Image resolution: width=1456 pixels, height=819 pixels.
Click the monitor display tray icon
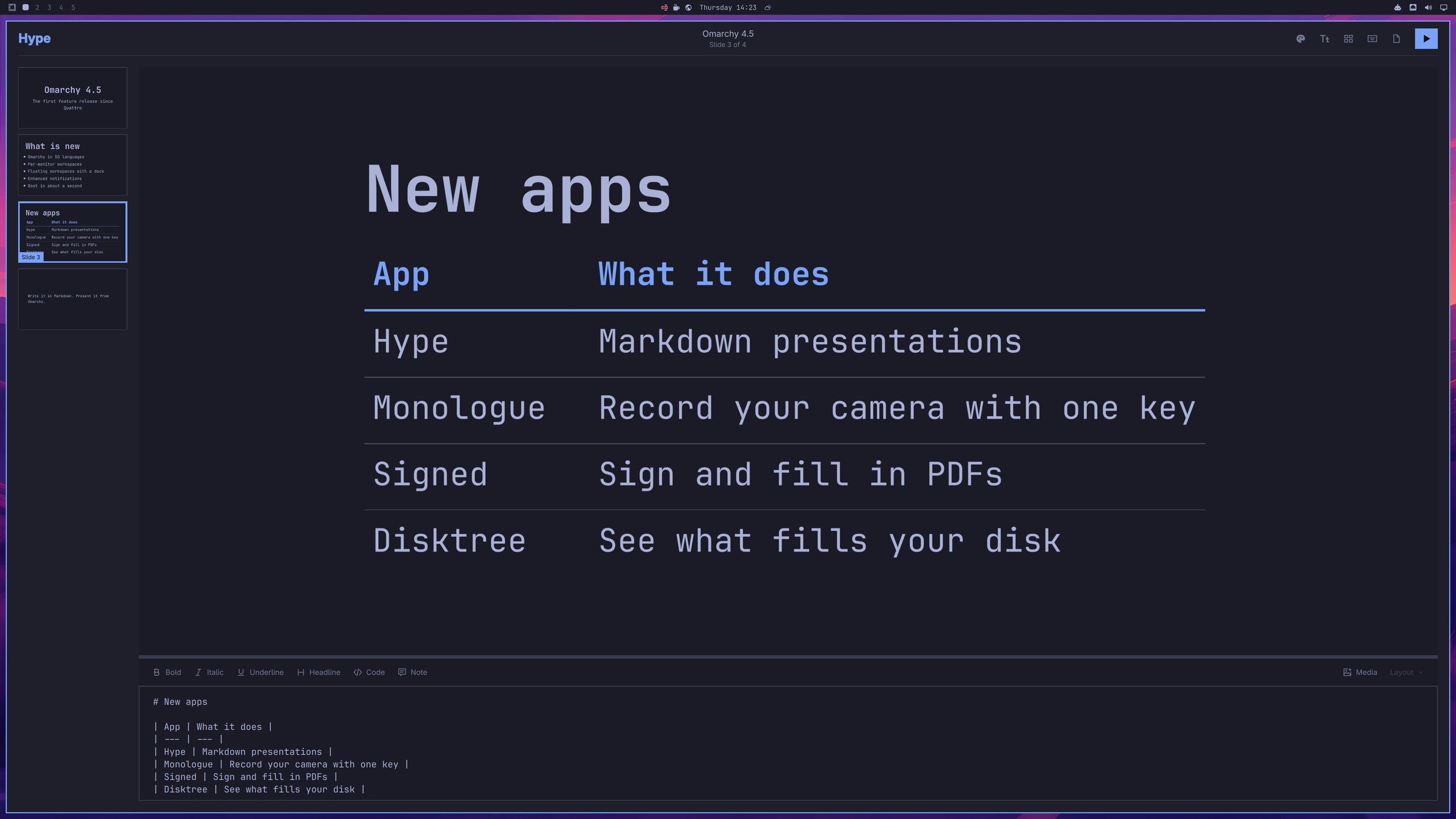click(x=1443, y=7)
